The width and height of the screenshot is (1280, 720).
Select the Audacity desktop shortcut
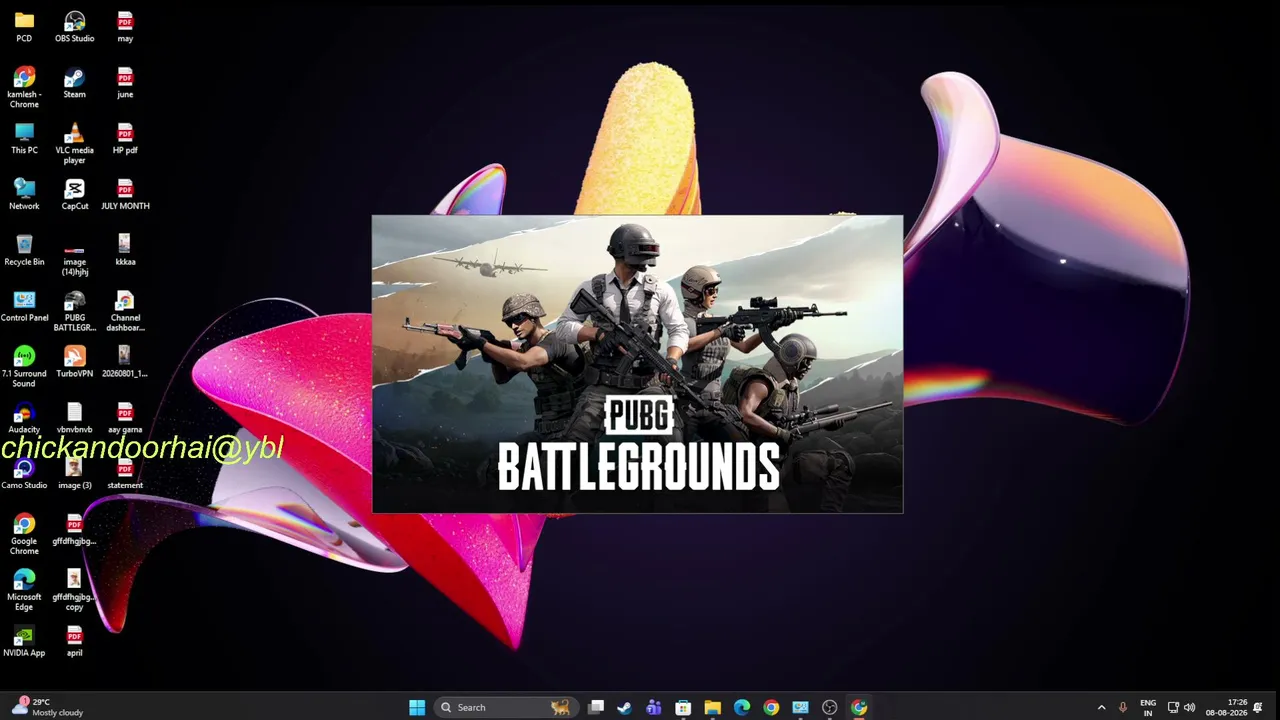[24, 419]
